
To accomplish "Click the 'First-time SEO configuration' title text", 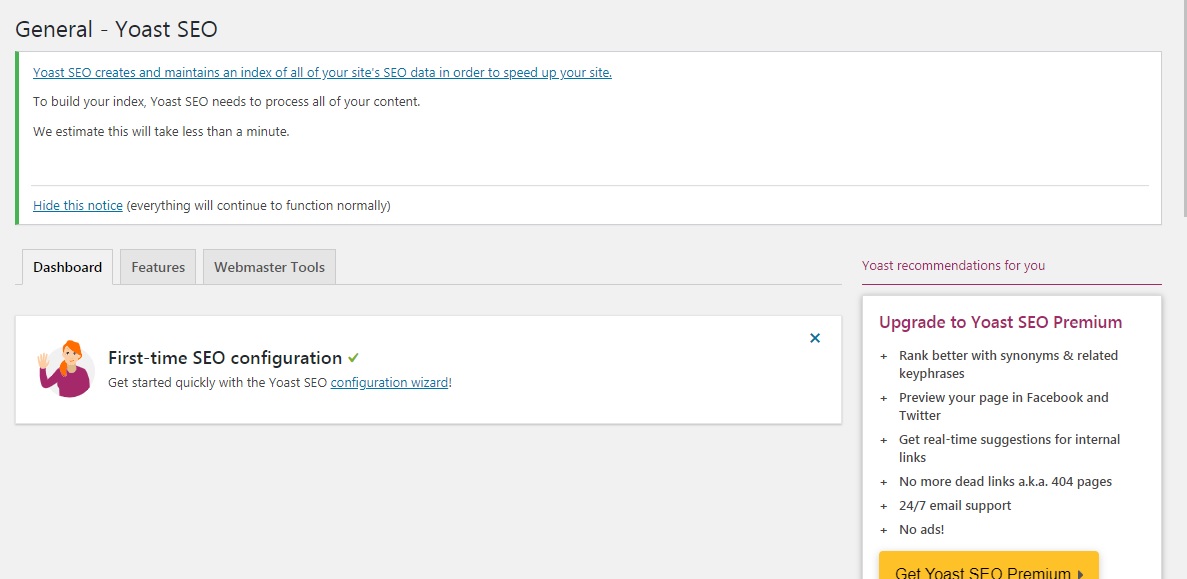I will coord(225,358).
